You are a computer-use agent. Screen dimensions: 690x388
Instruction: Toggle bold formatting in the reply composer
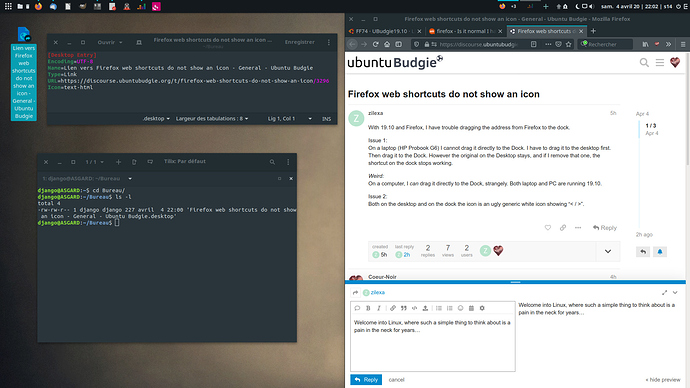(368, 308)
